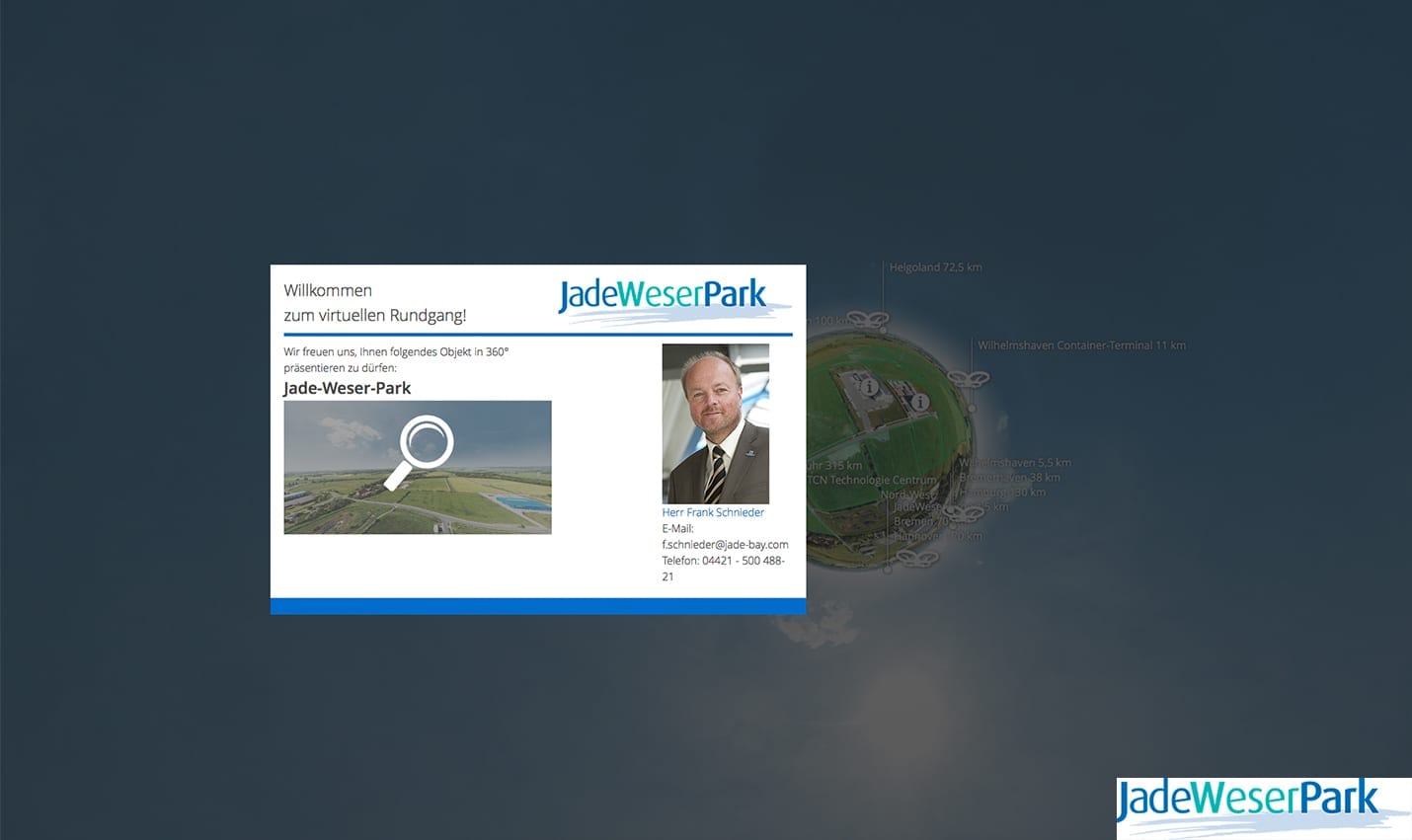Viewport: 1412px width, 840px height.
Task: Click Frank Schnieder's portrait photo
Action: pyautogui.click(x=715, y=422)
